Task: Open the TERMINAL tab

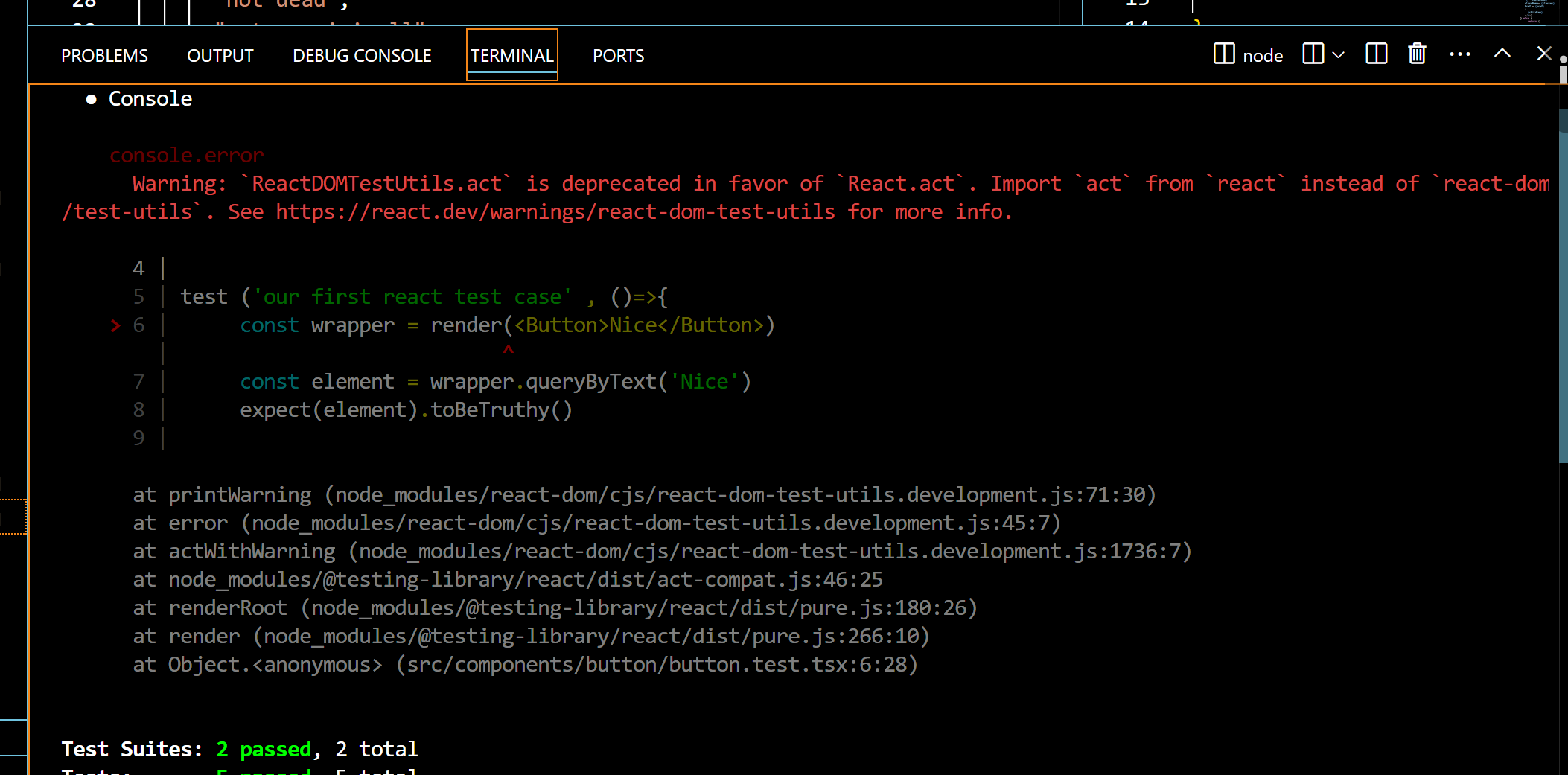Action: pos(512,56)
